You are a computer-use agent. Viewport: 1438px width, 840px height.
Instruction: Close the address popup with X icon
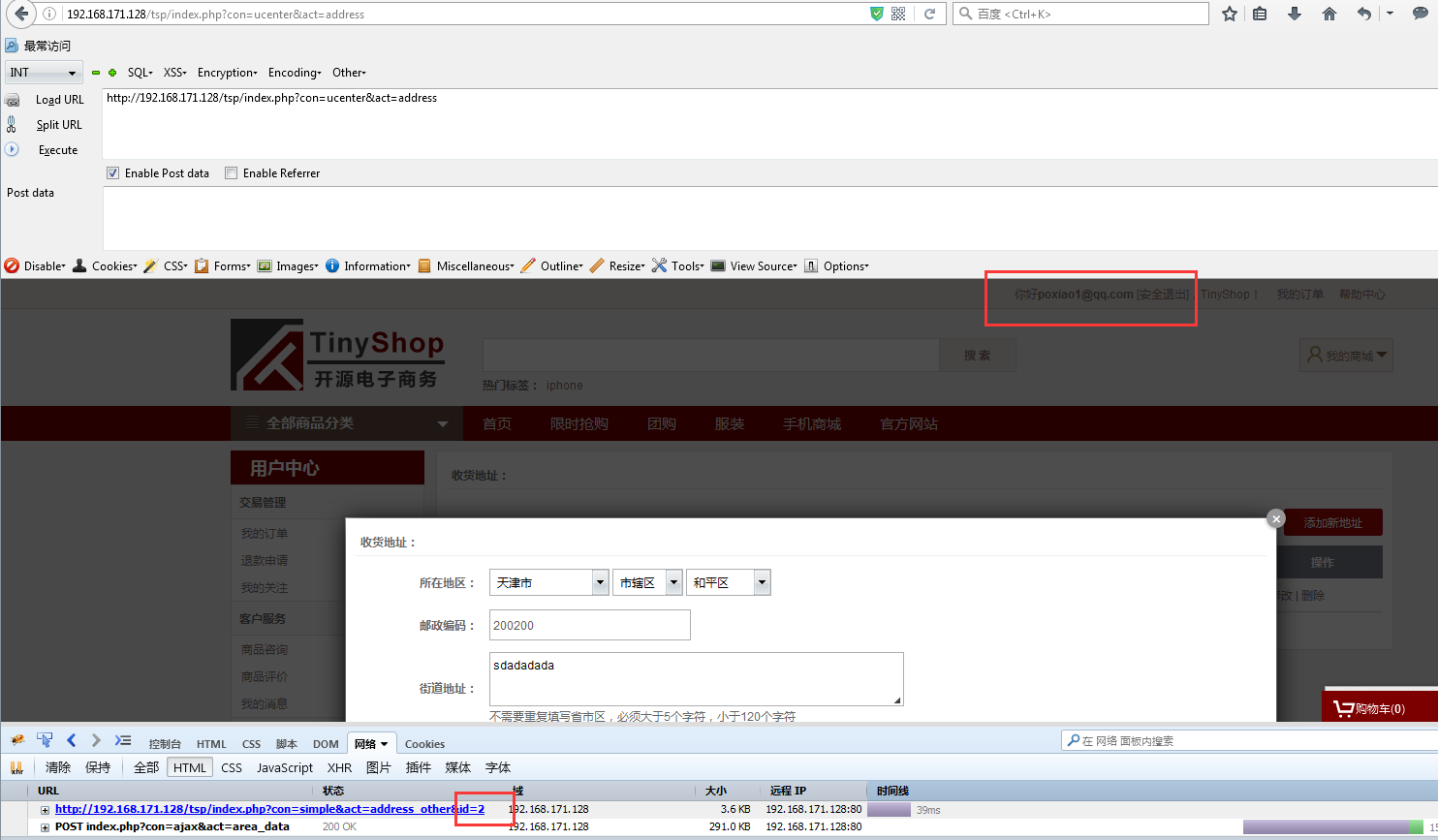[x=1276, y=518]
